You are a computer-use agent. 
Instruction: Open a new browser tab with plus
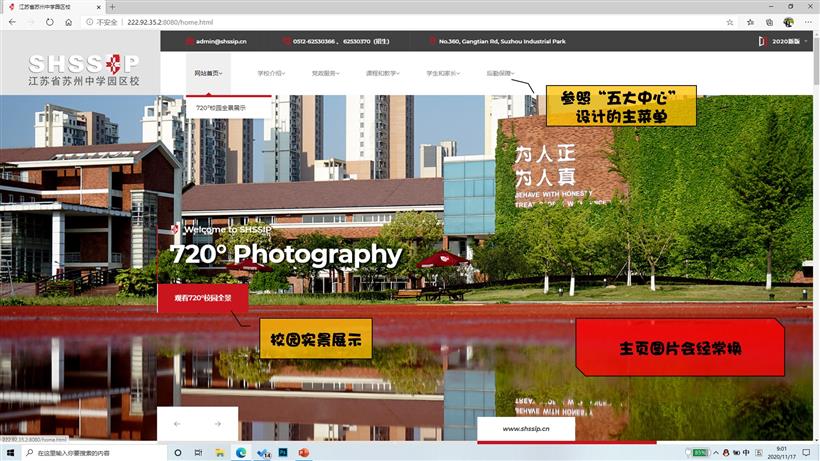pos(112,7)
